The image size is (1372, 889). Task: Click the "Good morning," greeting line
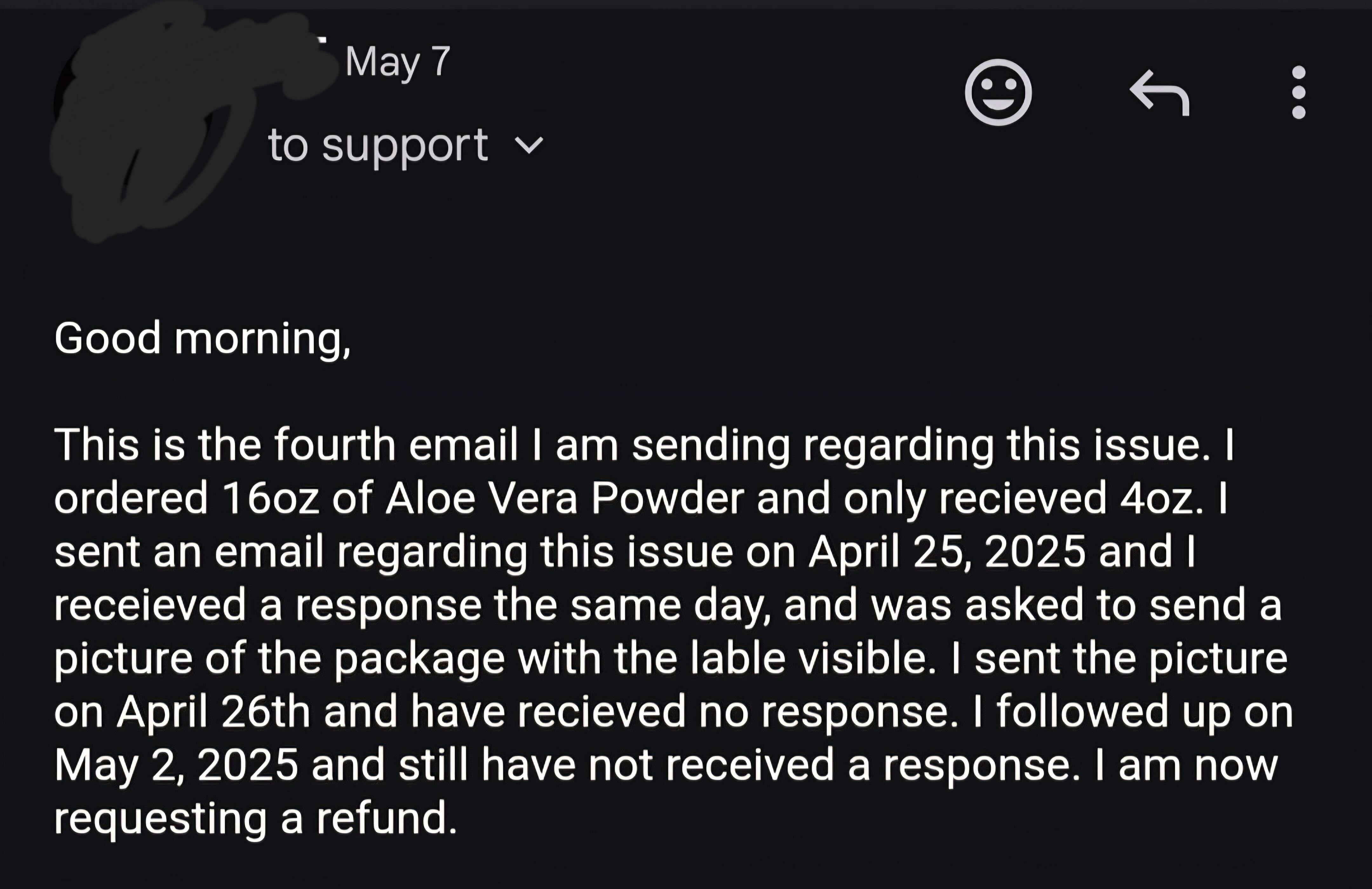(x=202, y=339)
